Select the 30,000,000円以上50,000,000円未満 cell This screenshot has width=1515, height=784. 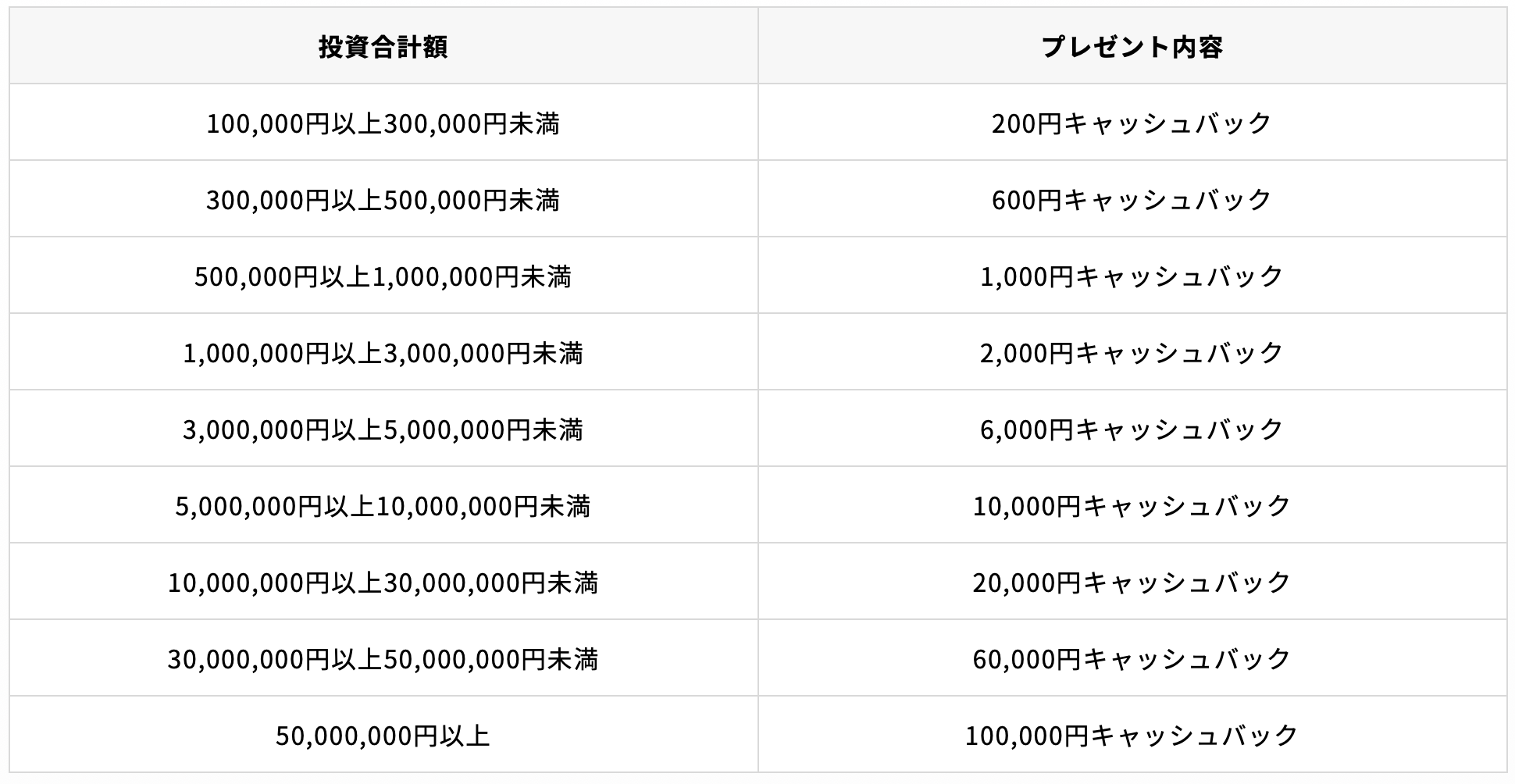383,658
